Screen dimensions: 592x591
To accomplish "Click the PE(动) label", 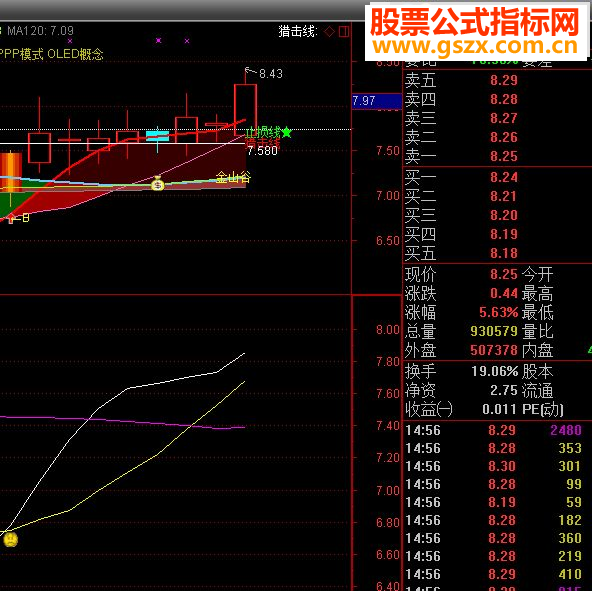I will point(543,409).
